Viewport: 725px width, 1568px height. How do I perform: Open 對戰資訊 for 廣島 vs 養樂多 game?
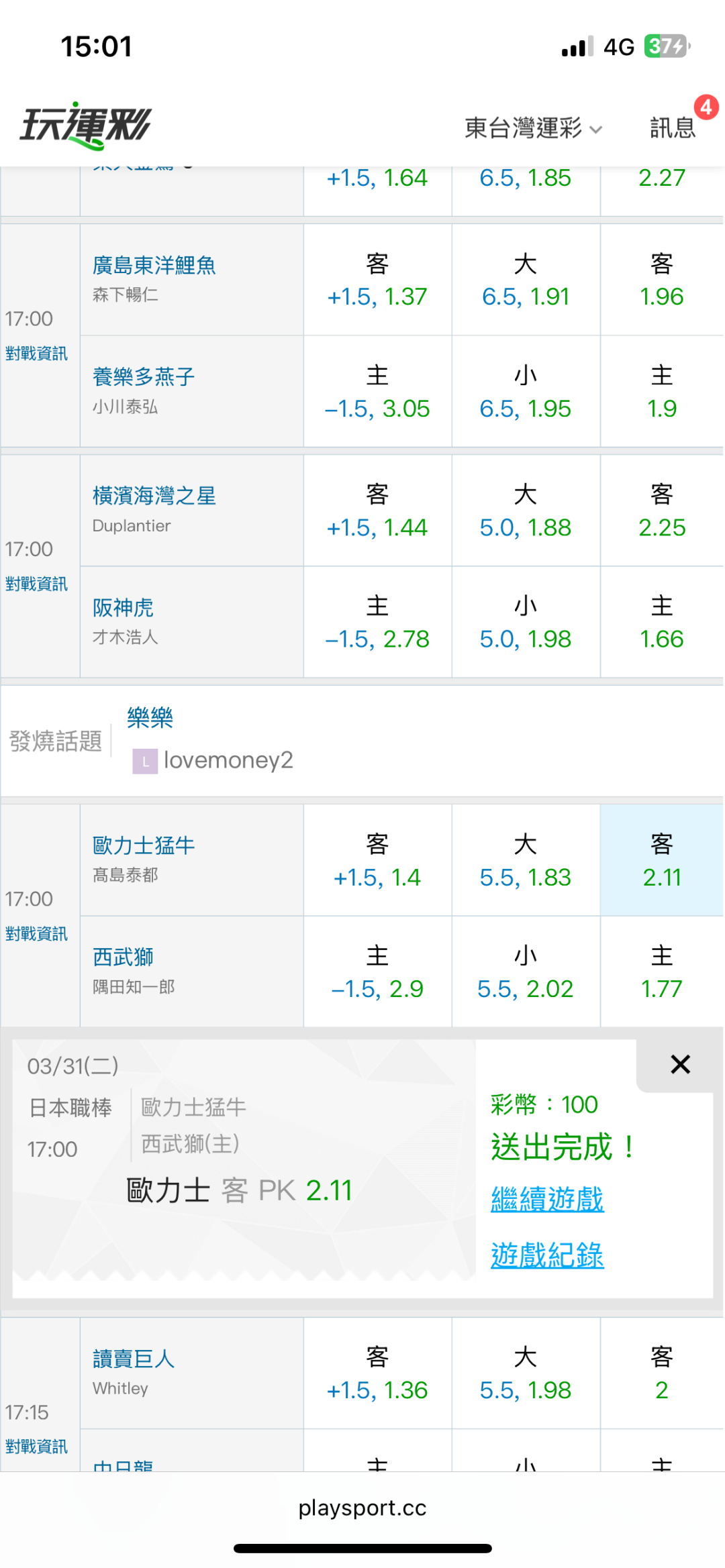36,354
